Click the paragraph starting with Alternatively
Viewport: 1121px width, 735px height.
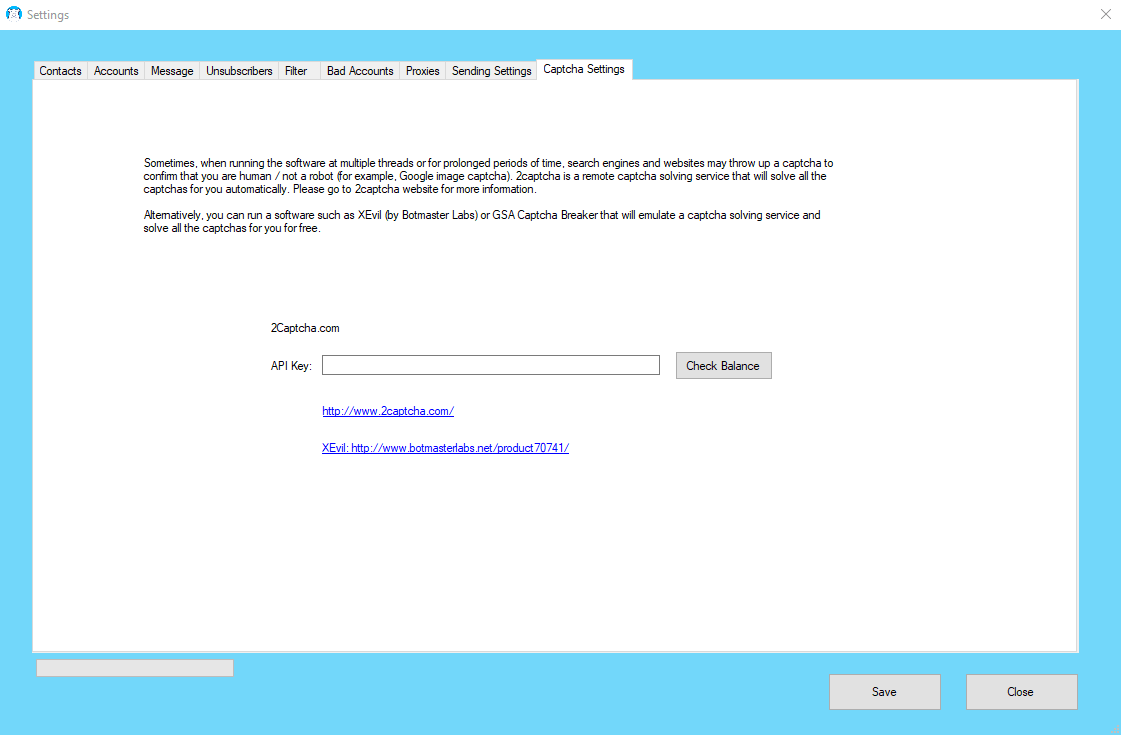(x=482, y=222)
